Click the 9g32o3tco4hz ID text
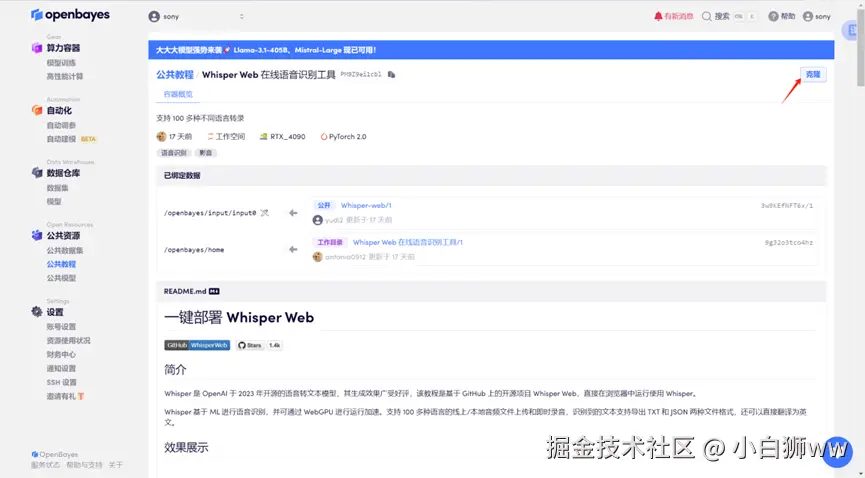This screenshot has height=478, width=865. pyautogui.click(x=789, y=242)
